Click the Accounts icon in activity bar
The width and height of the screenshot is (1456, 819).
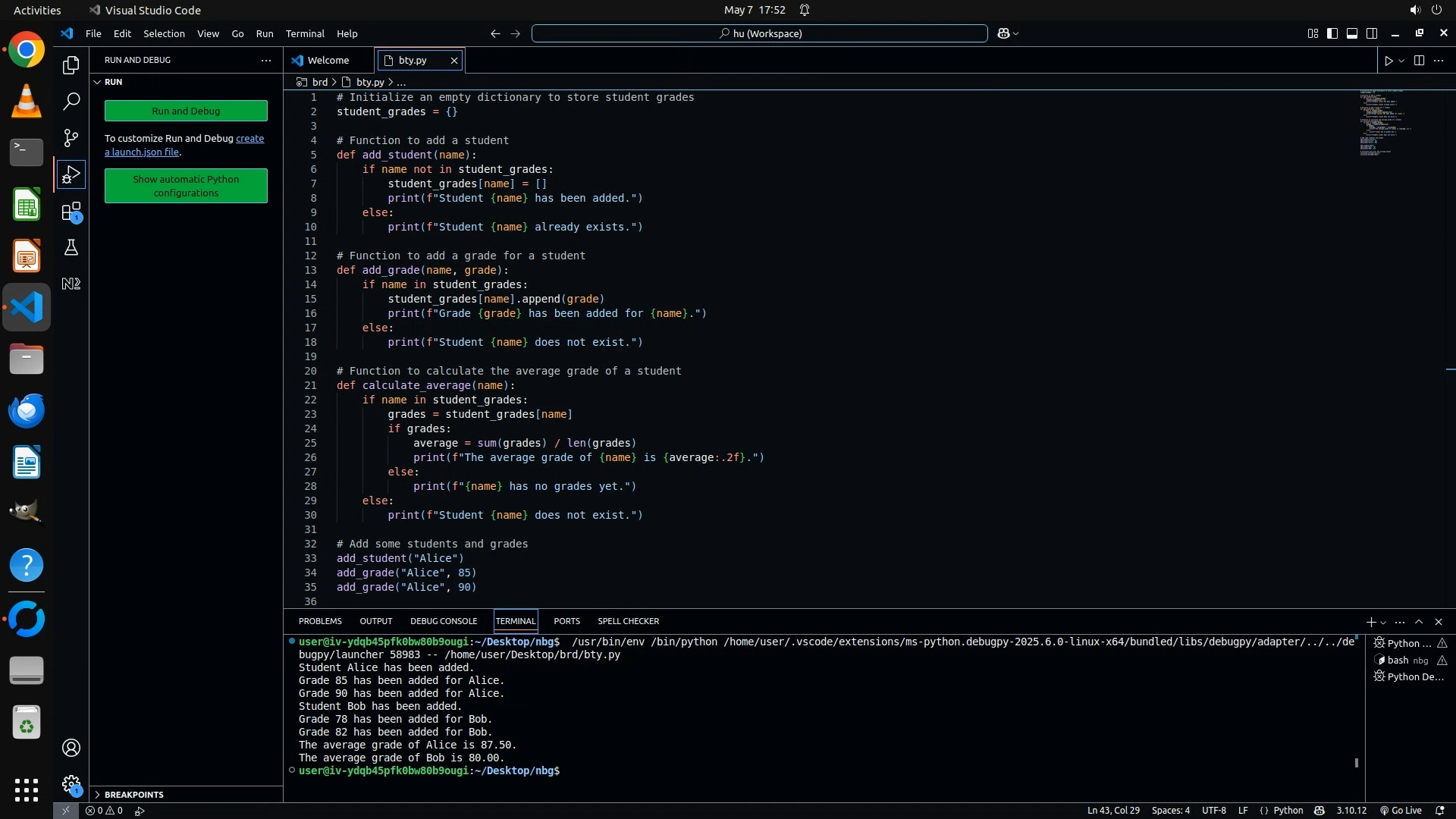click(71, 748)
